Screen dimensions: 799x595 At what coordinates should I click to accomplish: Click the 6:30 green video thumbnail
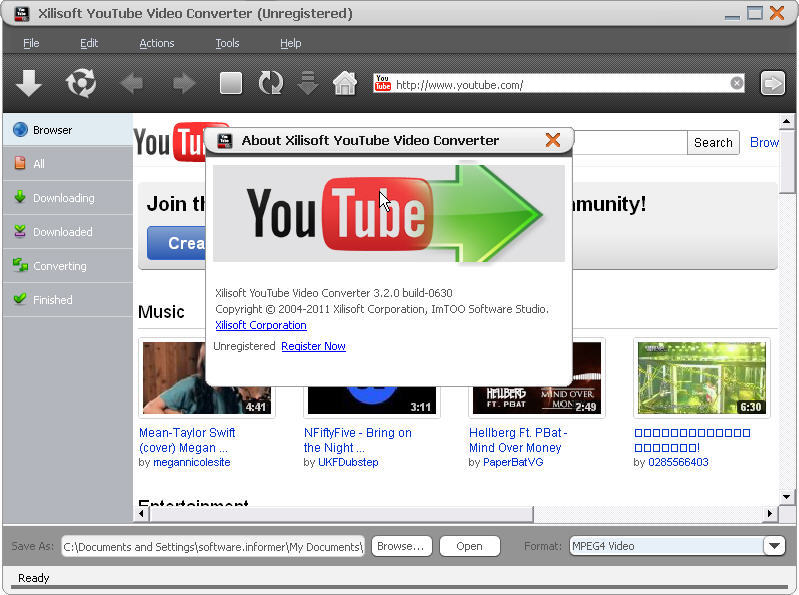702,378
